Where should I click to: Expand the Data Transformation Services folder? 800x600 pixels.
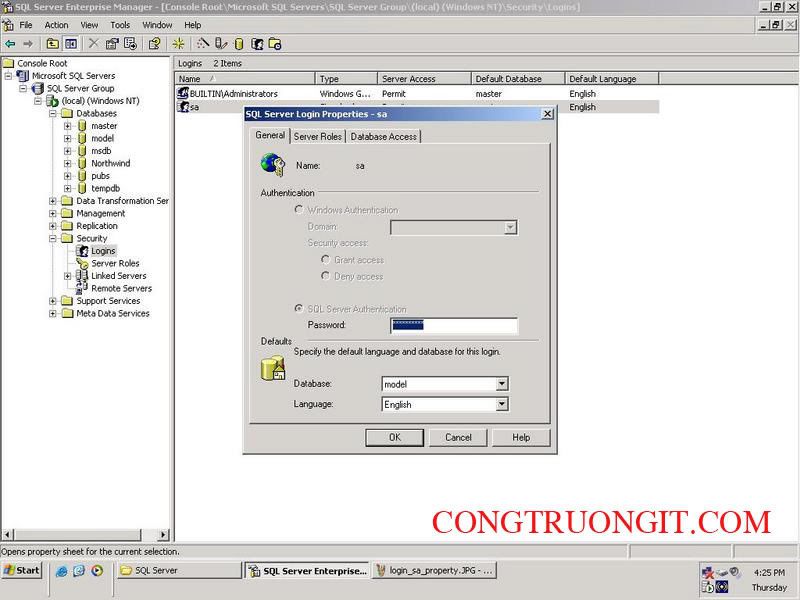pyautogui.click(x=53, y=201)
